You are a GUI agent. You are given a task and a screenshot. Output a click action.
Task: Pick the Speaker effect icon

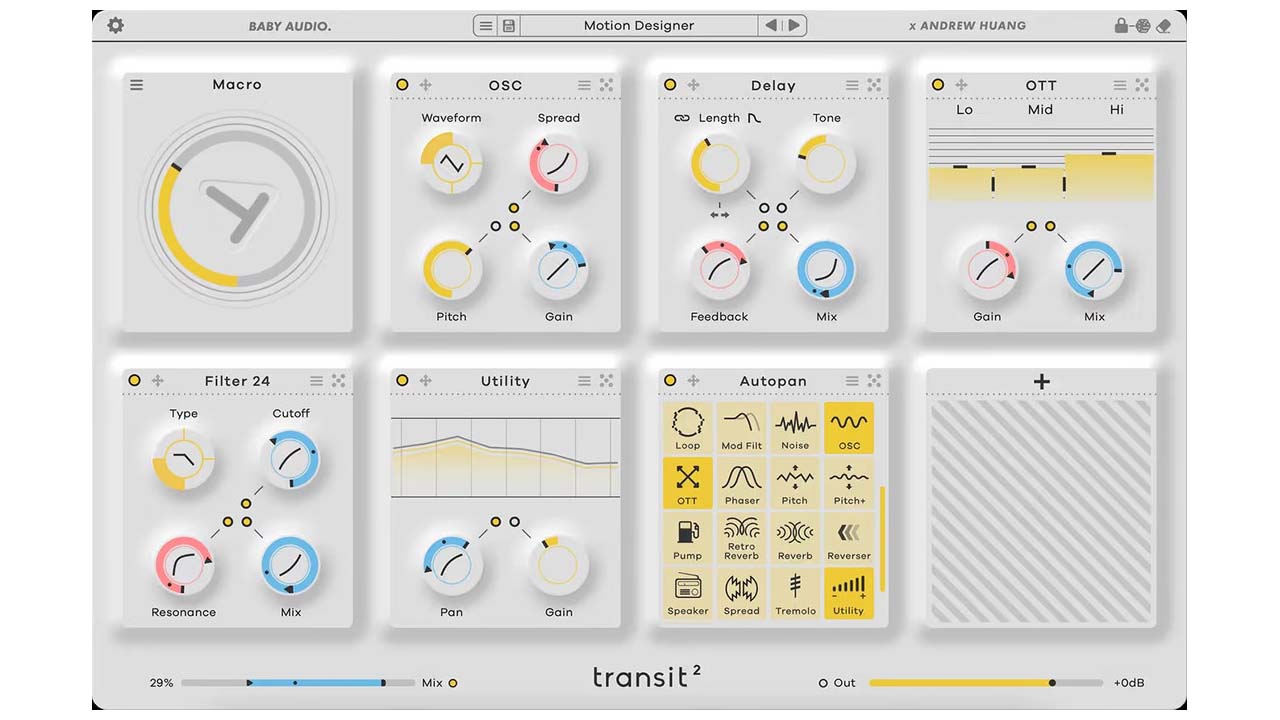[x=687, y=592]
